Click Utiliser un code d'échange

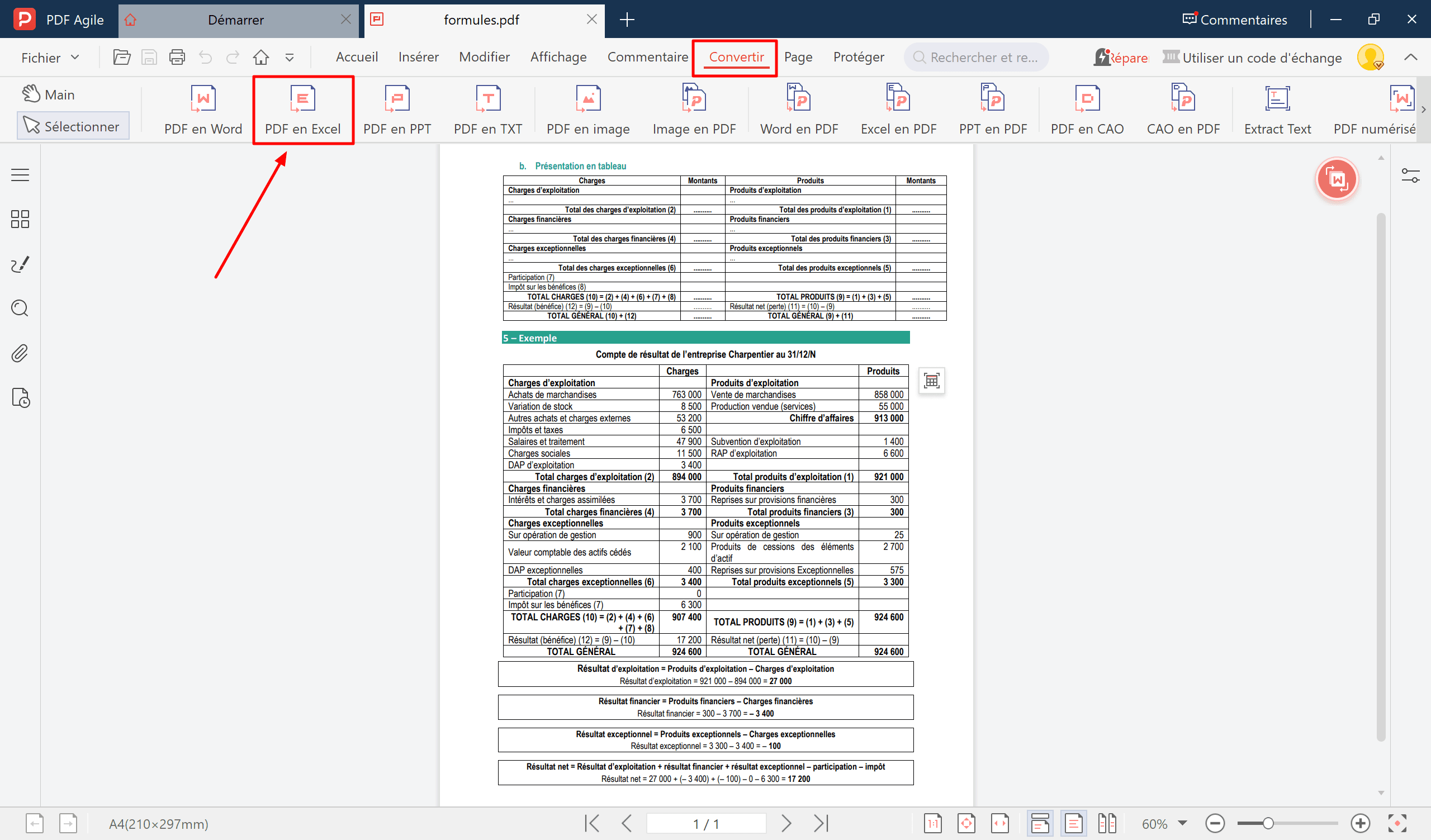pos(1252,58)
